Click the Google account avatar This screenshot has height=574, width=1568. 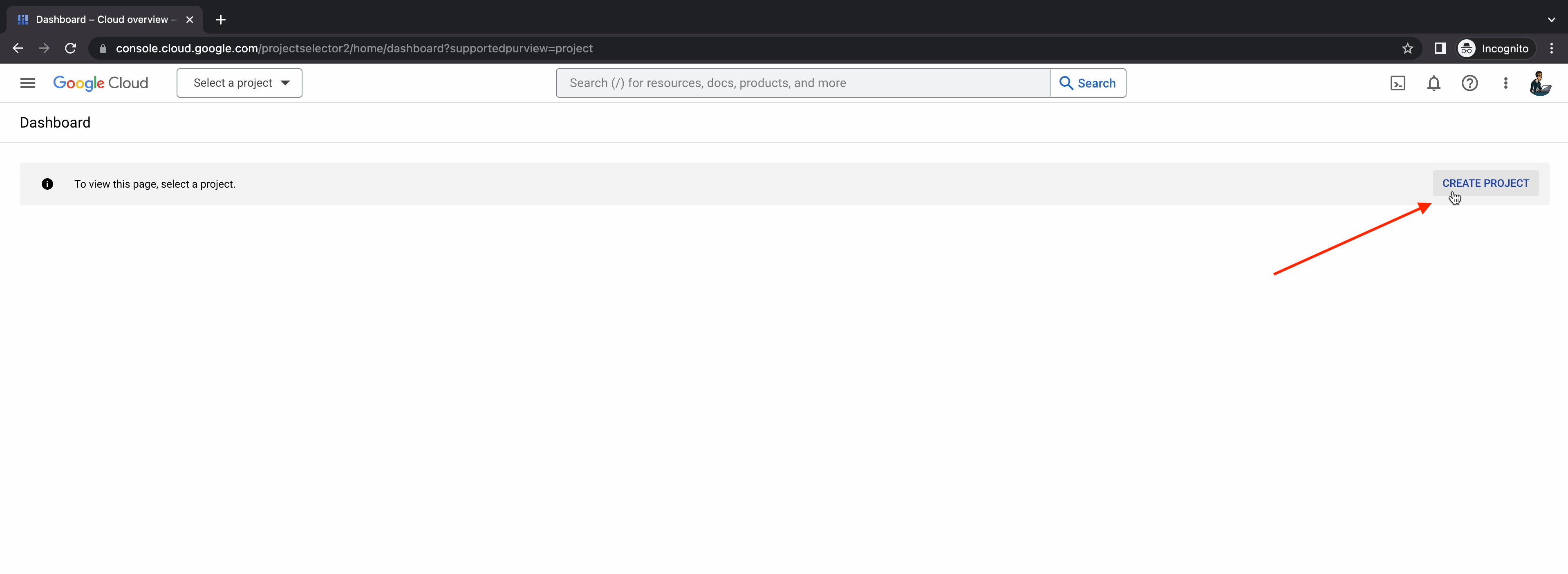[x=1540, y=83]
